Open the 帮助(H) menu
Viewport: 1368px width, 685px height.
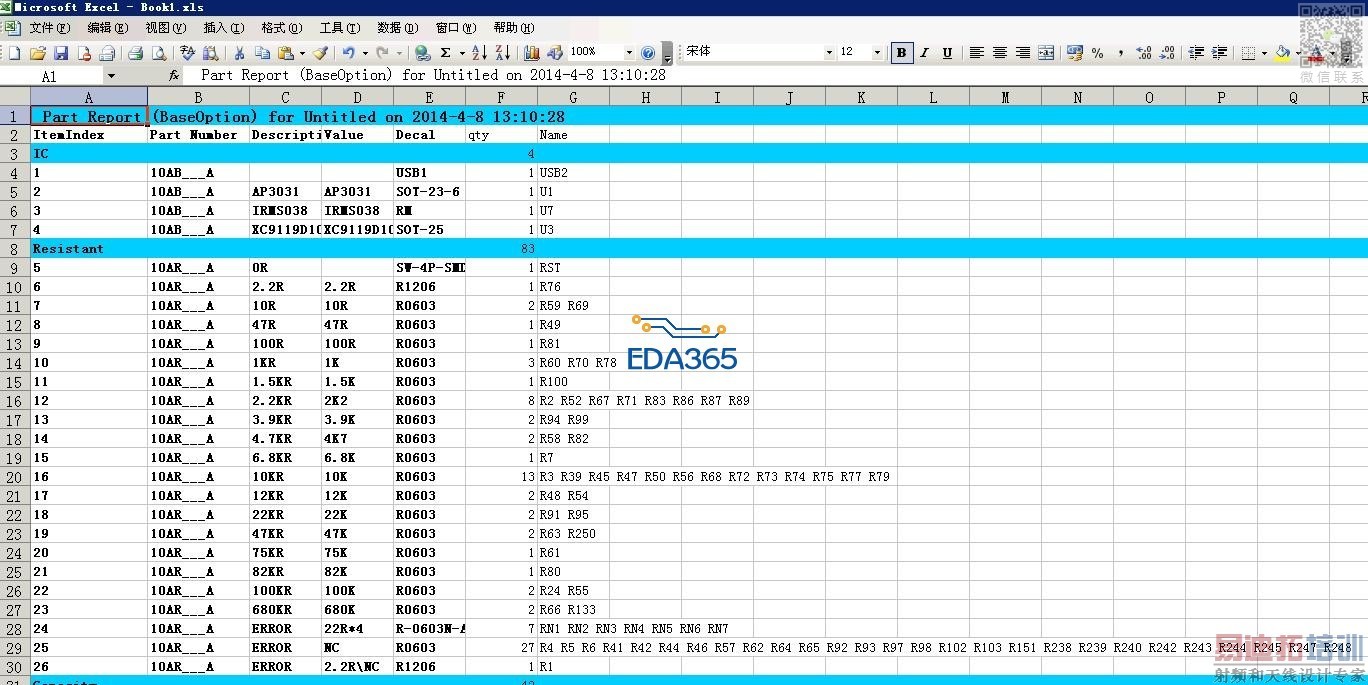[514, 28]
